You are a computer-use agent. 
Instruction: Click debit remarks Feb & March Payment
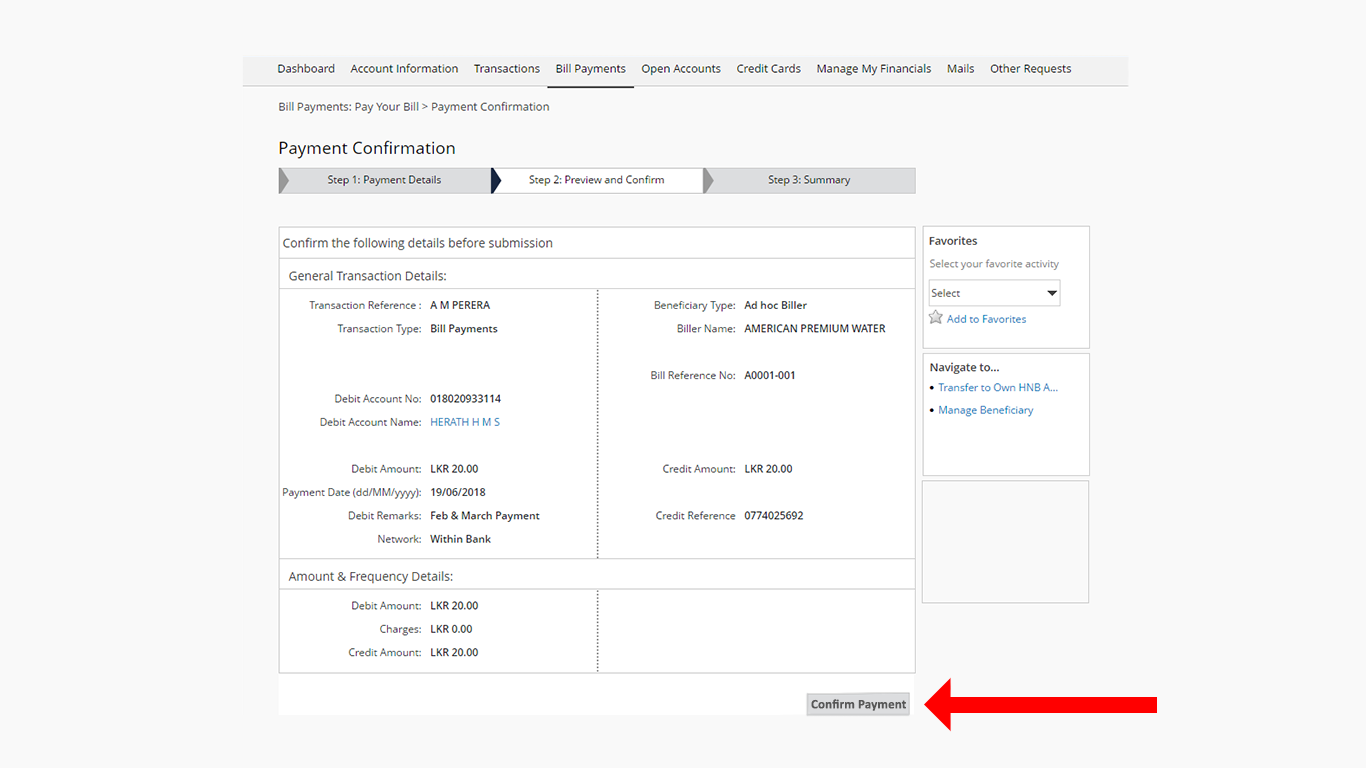tap(485, 516)
